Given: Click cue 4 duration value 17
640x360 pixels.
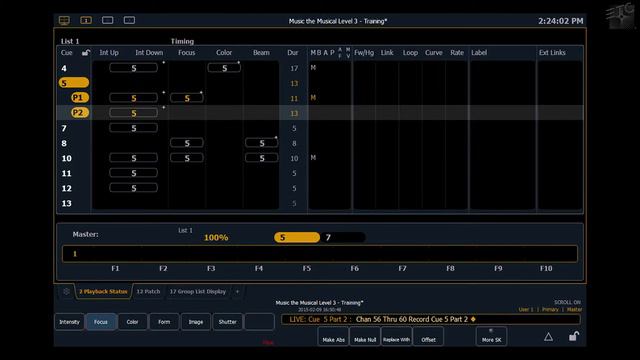Looking at the screenshot, I should 294,68.
